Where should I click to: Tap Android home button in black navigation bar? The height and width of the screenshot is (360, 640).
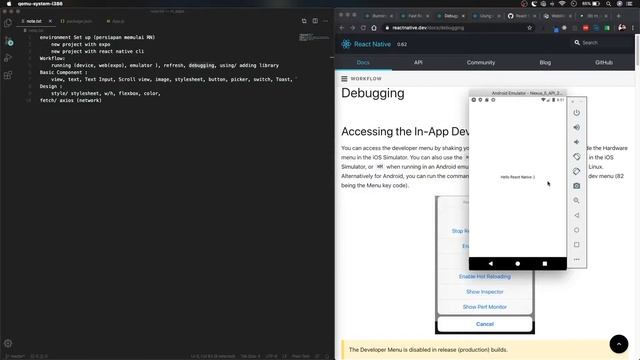(518, 264)
